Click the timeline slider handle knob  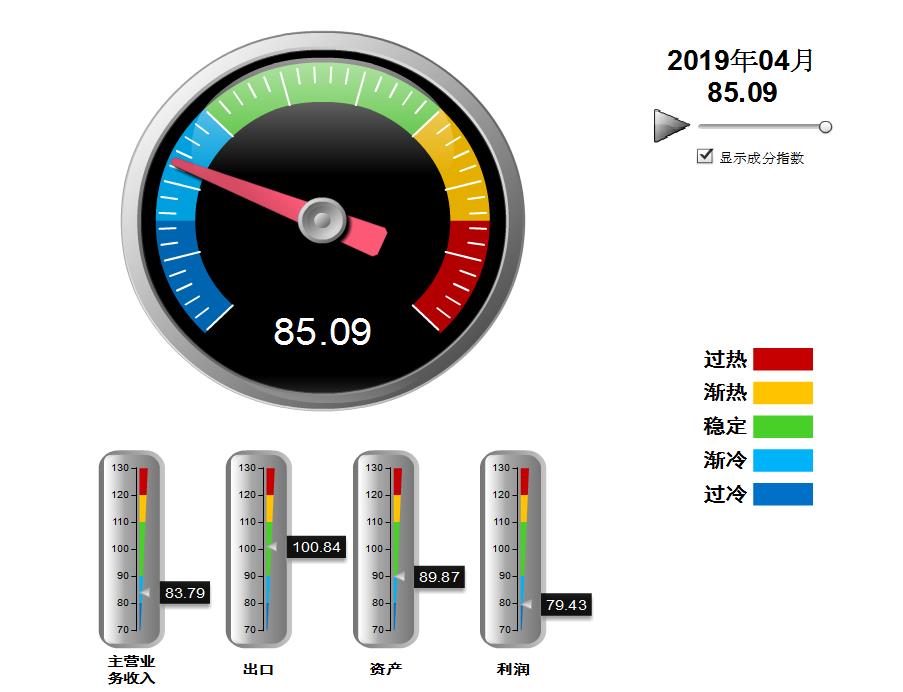click(825, 127)
